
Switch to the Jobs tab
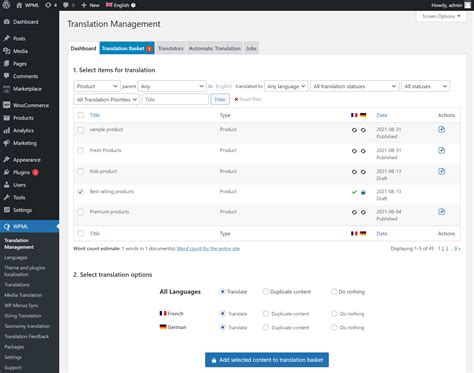click(251, 48)
